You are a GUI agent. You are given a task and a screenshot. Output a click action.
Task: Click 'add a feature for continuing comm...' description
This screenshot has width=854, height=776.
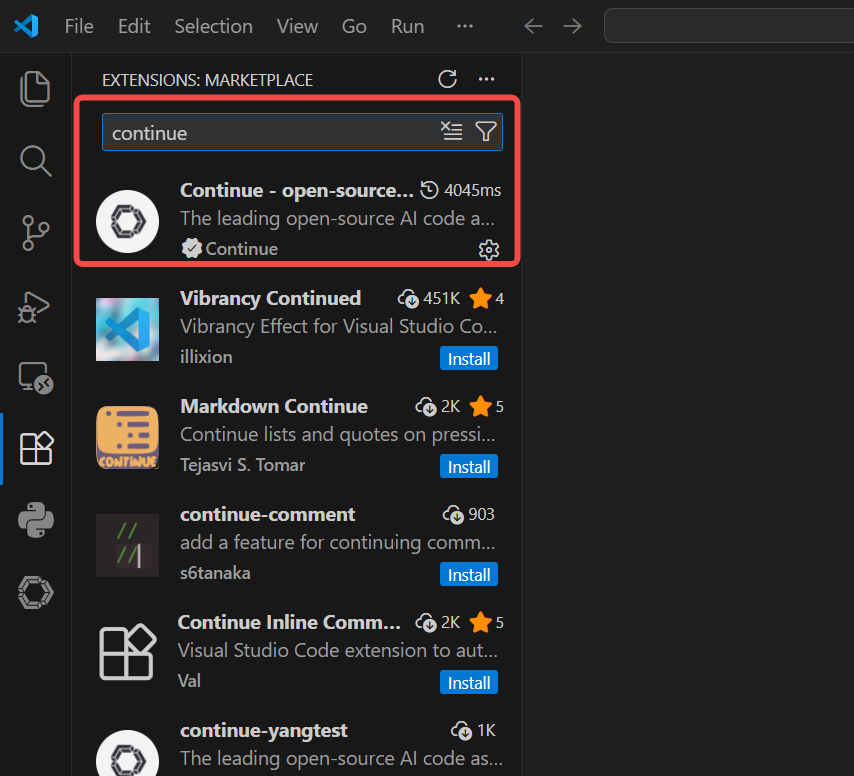(x=338, y=542)
